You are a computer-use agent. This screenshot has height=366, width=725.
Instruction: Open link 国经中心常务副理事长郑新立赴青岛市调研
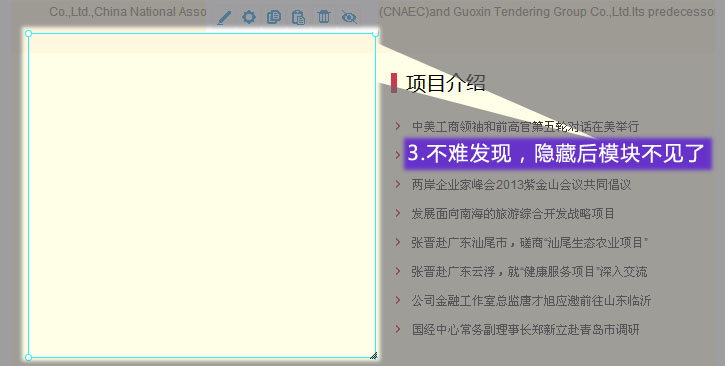click(526, 329)
